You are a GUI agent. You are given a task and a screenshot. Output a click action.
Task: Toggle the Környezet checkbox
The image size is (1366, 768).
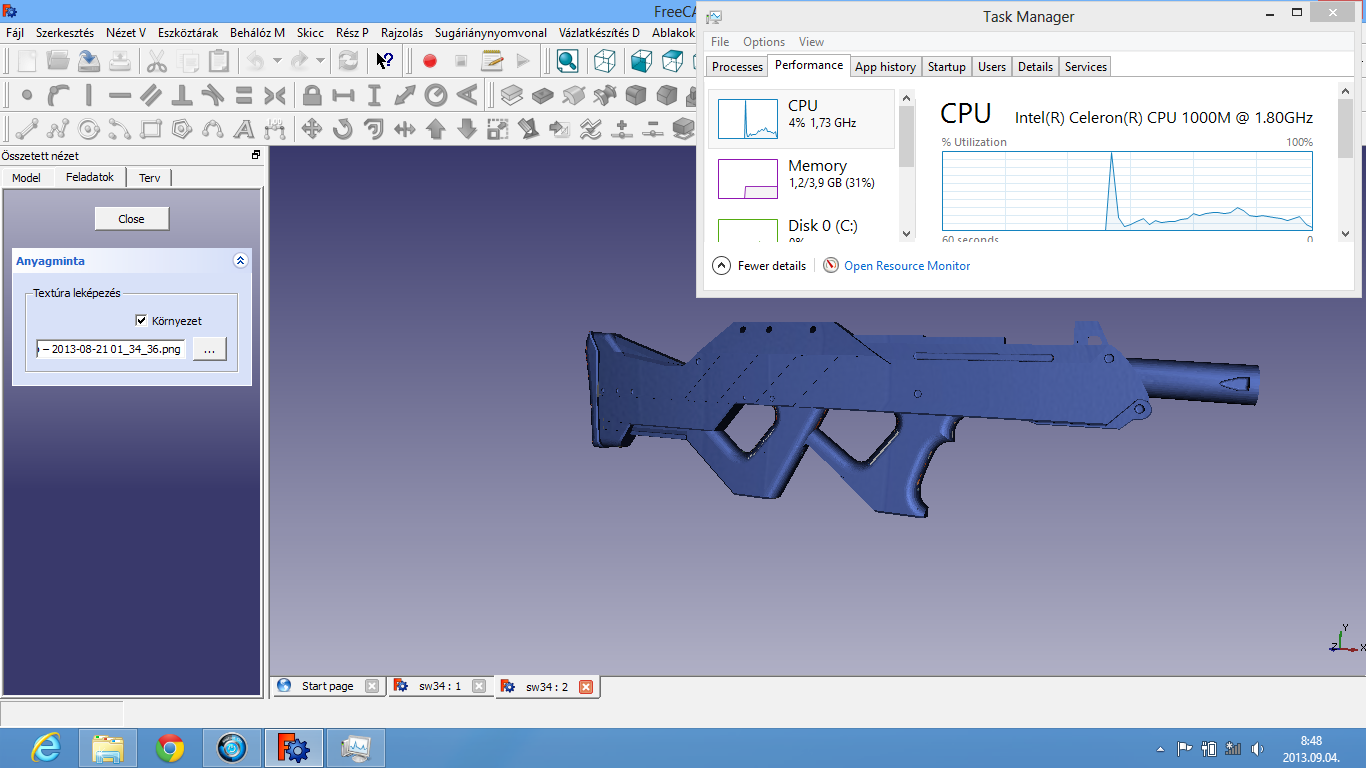pyautogui.click(x=141, y=321)
